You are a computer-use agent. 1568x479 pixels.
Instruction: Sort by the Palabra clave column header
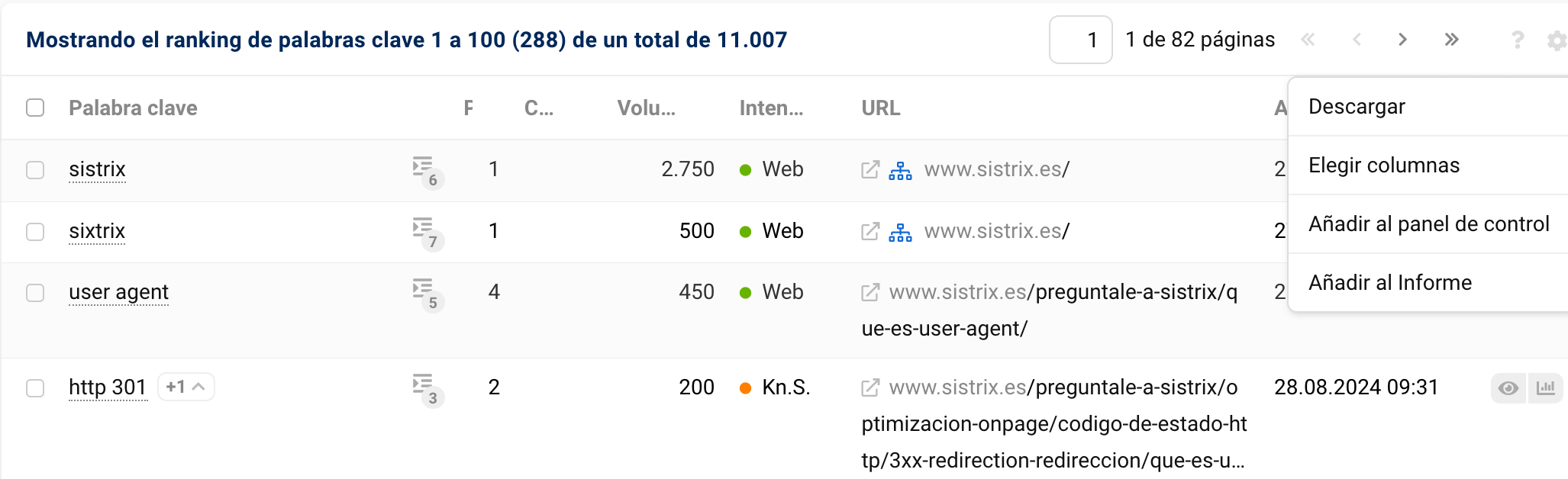[133, 108]
